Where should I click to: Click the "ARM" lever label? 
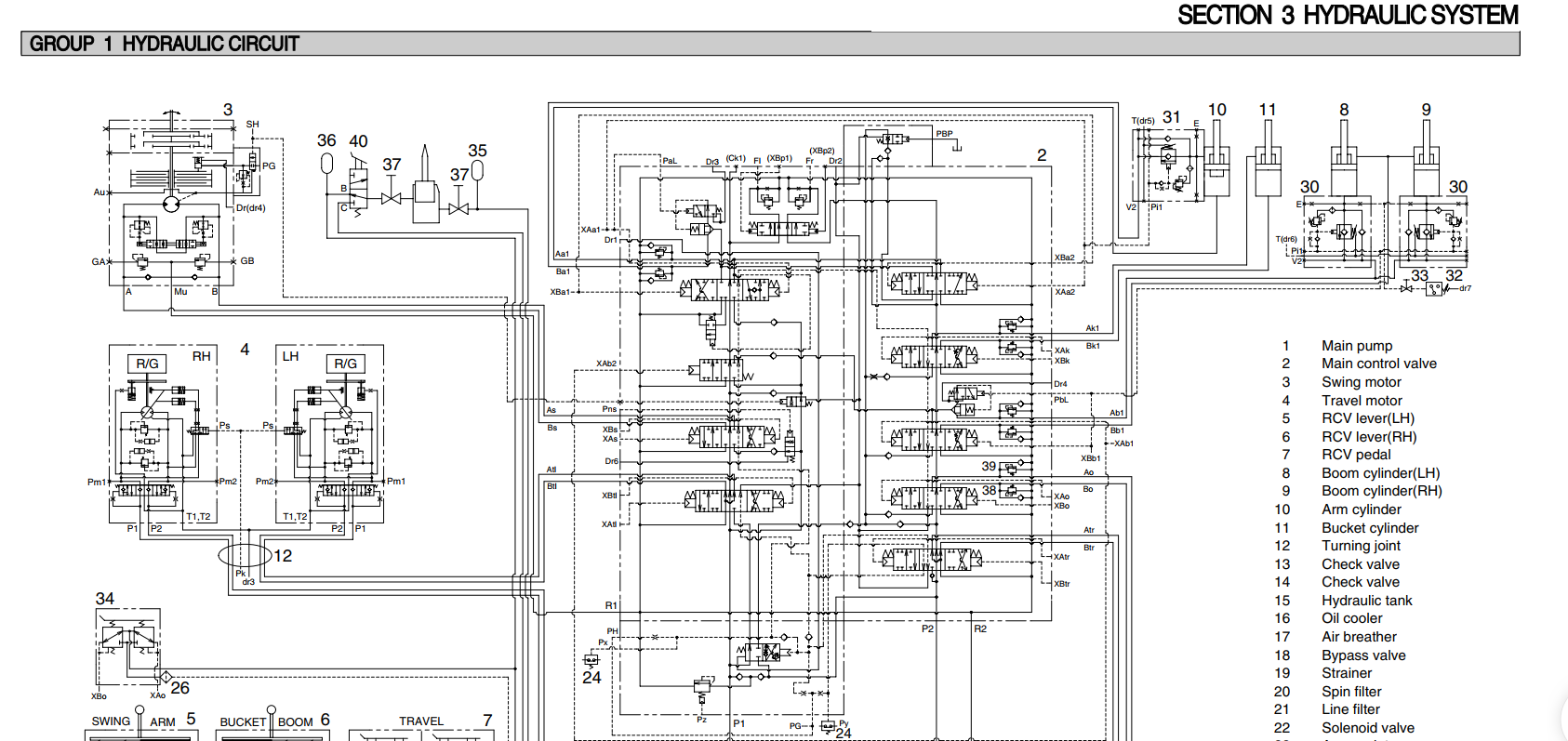(x=163, y=722)
